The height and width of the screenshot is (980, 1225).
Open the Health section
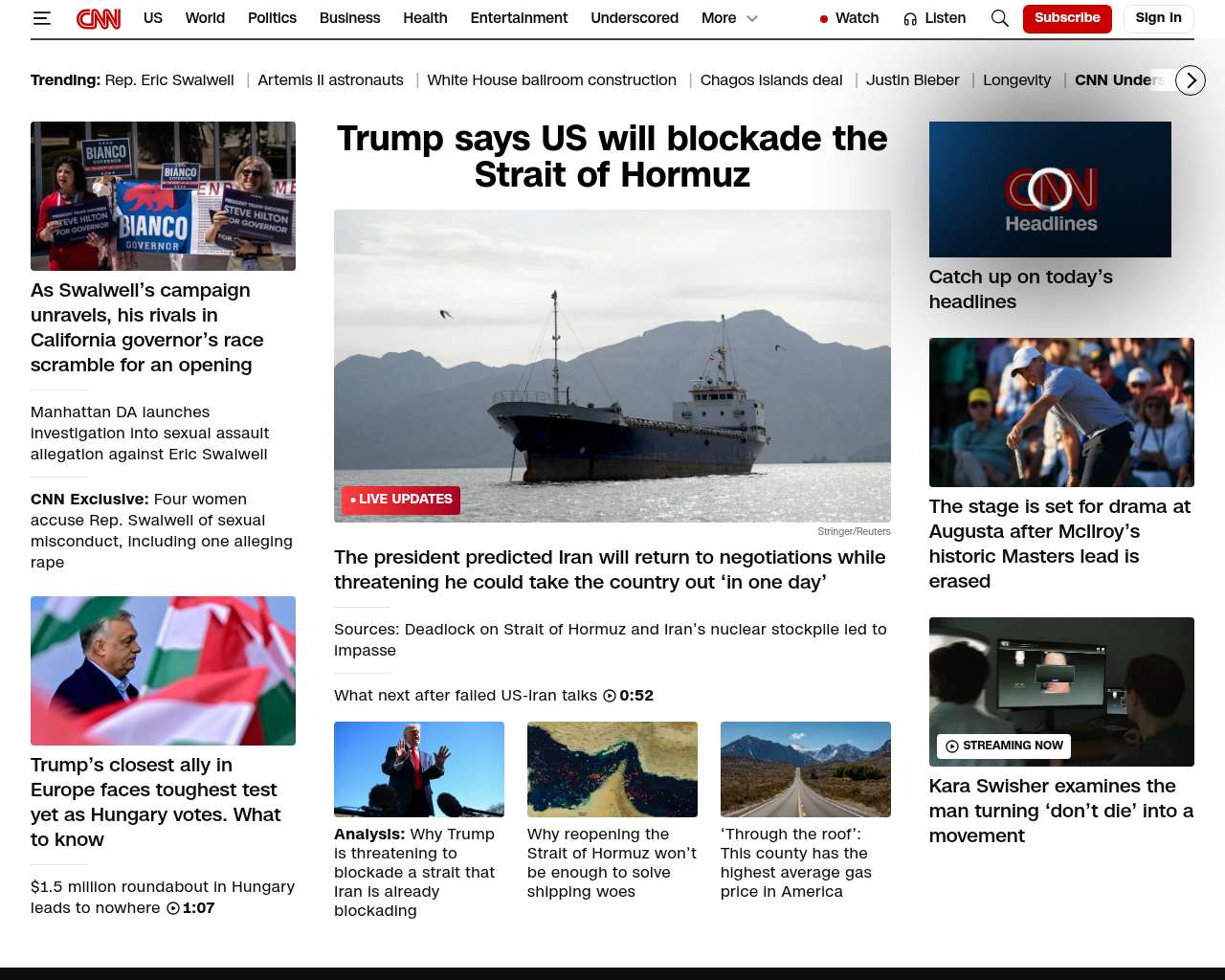pos(425,18)
